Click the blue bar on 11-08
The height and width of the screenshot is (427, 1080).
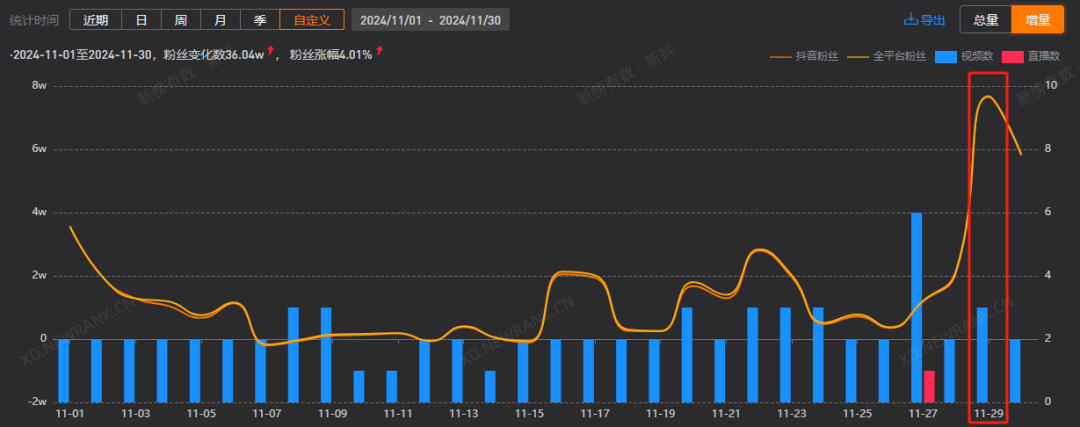tap(293, 355)
